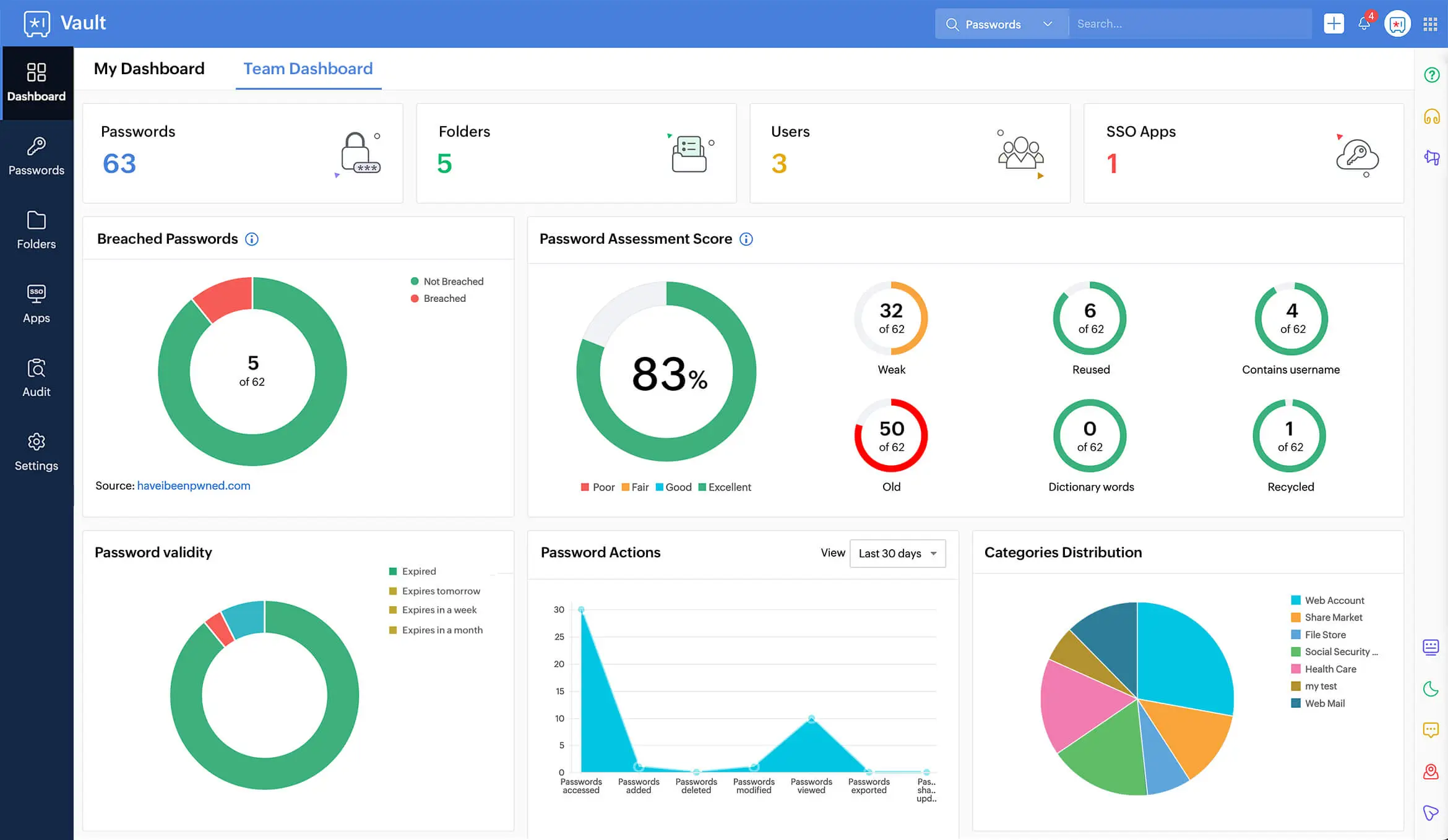Click haveibeenpwned.com source link
The image size is (1448, 840).
[x=193, y=485]
